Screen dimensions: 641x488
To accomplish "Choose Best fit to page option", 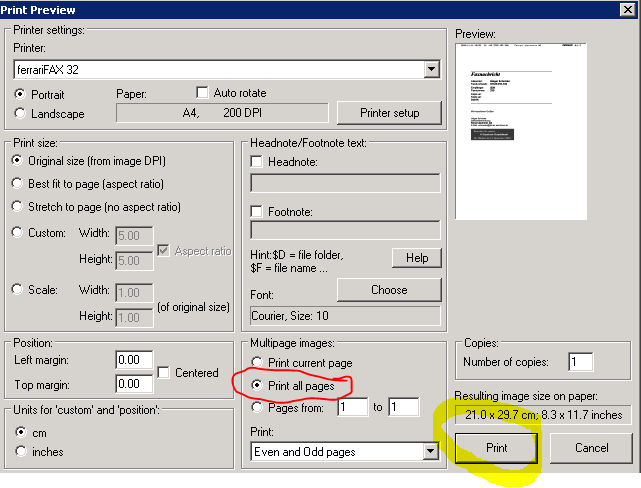I will tap(20, 184).
